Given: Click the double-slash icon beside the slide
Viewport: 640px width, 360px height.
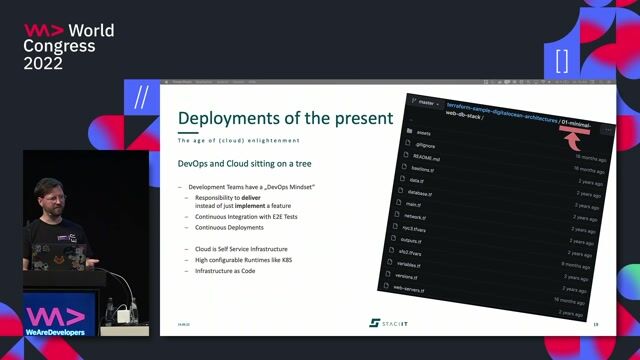Looking at the screenshot, I should click(x=142, y=97).
